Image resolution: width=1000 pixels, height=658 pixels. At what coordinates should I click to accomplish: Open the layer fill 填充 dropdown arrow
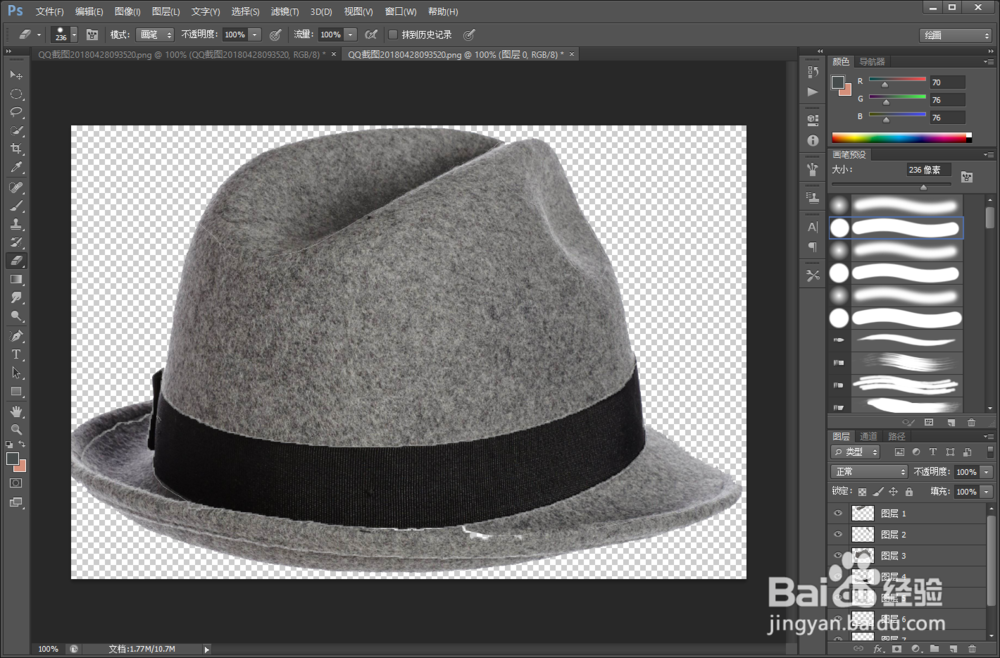click(x=987, y=492)
